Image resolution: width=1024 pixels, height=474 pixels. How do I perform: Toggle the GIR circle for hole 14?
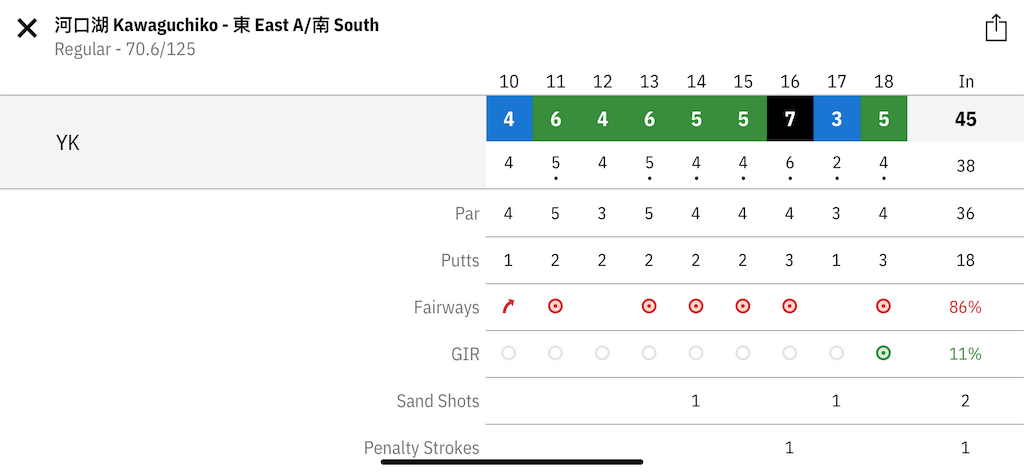point(696,353)
